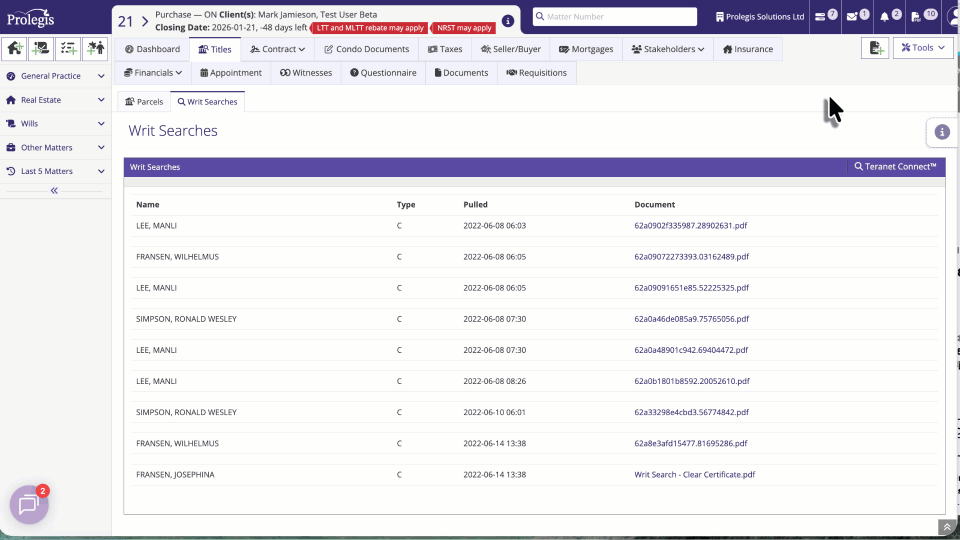Open the Taxes tab
The height and width of the screenshot is (540, 960).
pyautogui.click(x=445, y=49)
